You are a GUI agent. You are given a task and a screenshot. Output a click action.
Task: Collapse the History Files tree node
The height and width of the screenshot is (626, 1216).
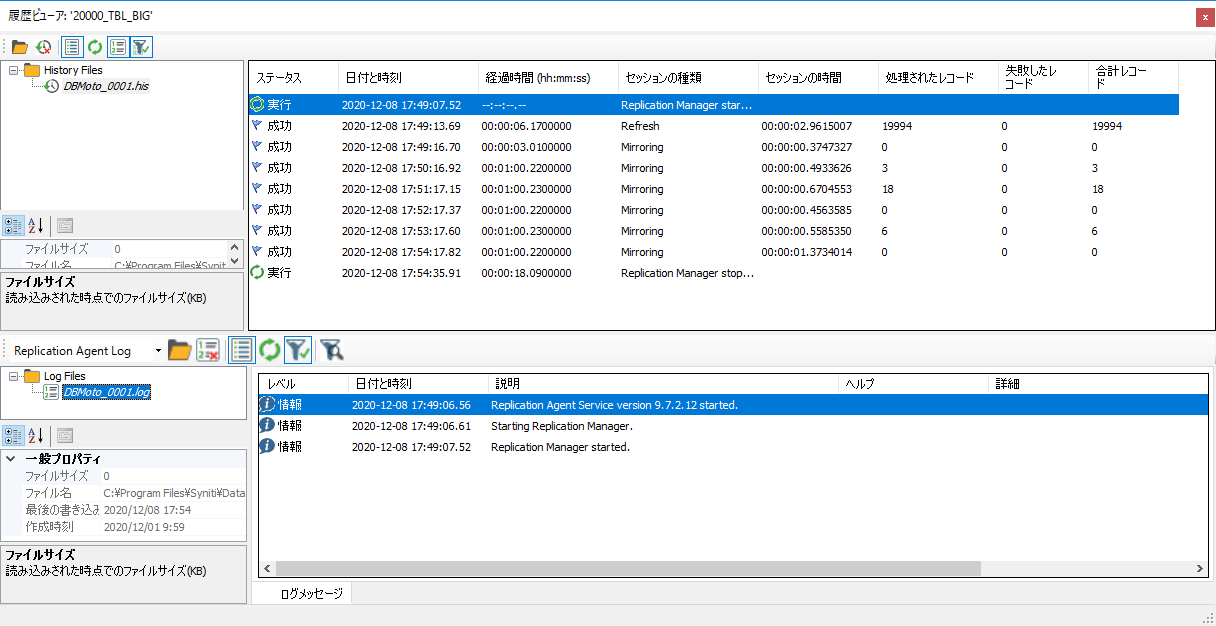tap(14, 71)
